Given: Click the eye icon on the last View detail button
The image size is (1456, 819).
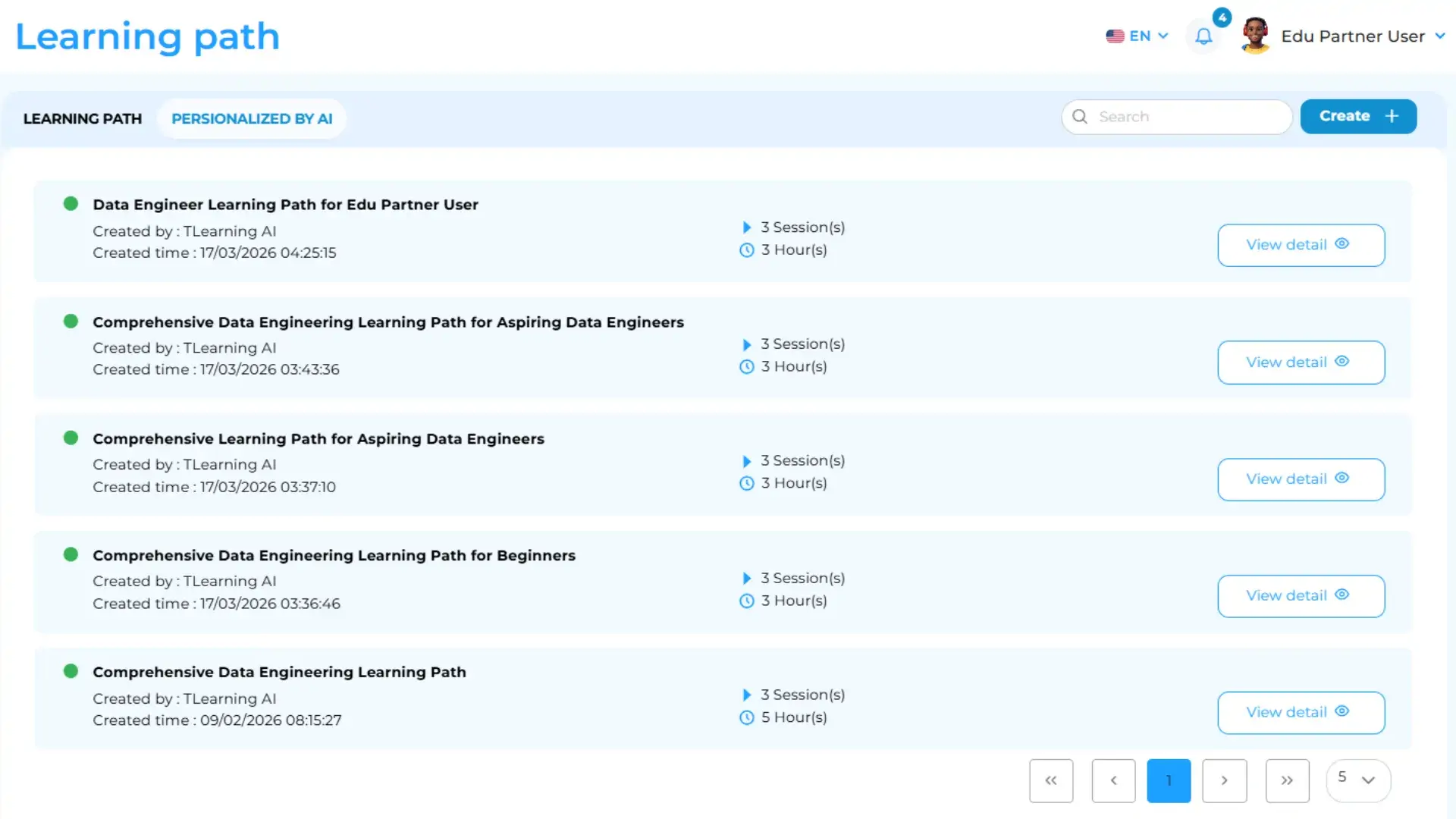Looking at the screenshot, I should [1341, 711].
